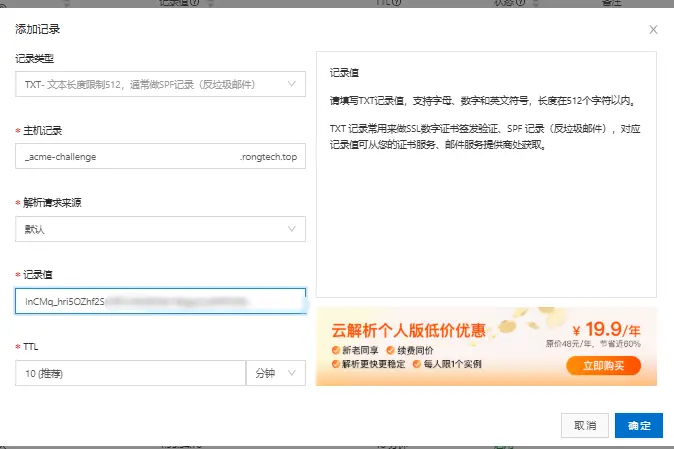Click the 解析请求来源 dropdown chevron arrow
The image size is (674, 449).
[291, 229]
